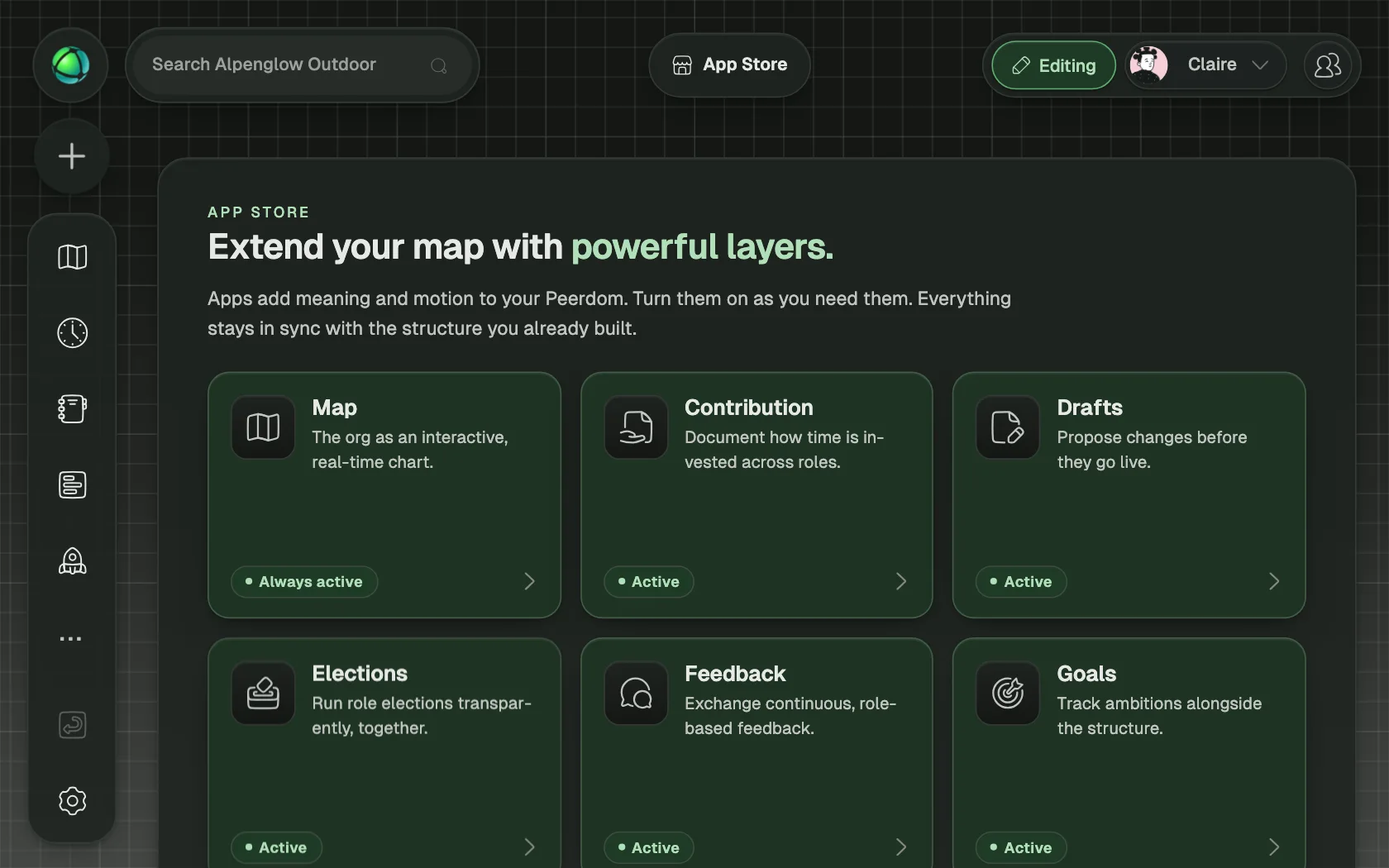Open the three-dots more menu in sidebar
Screen dimensions: 1389x868
point(71,638)
